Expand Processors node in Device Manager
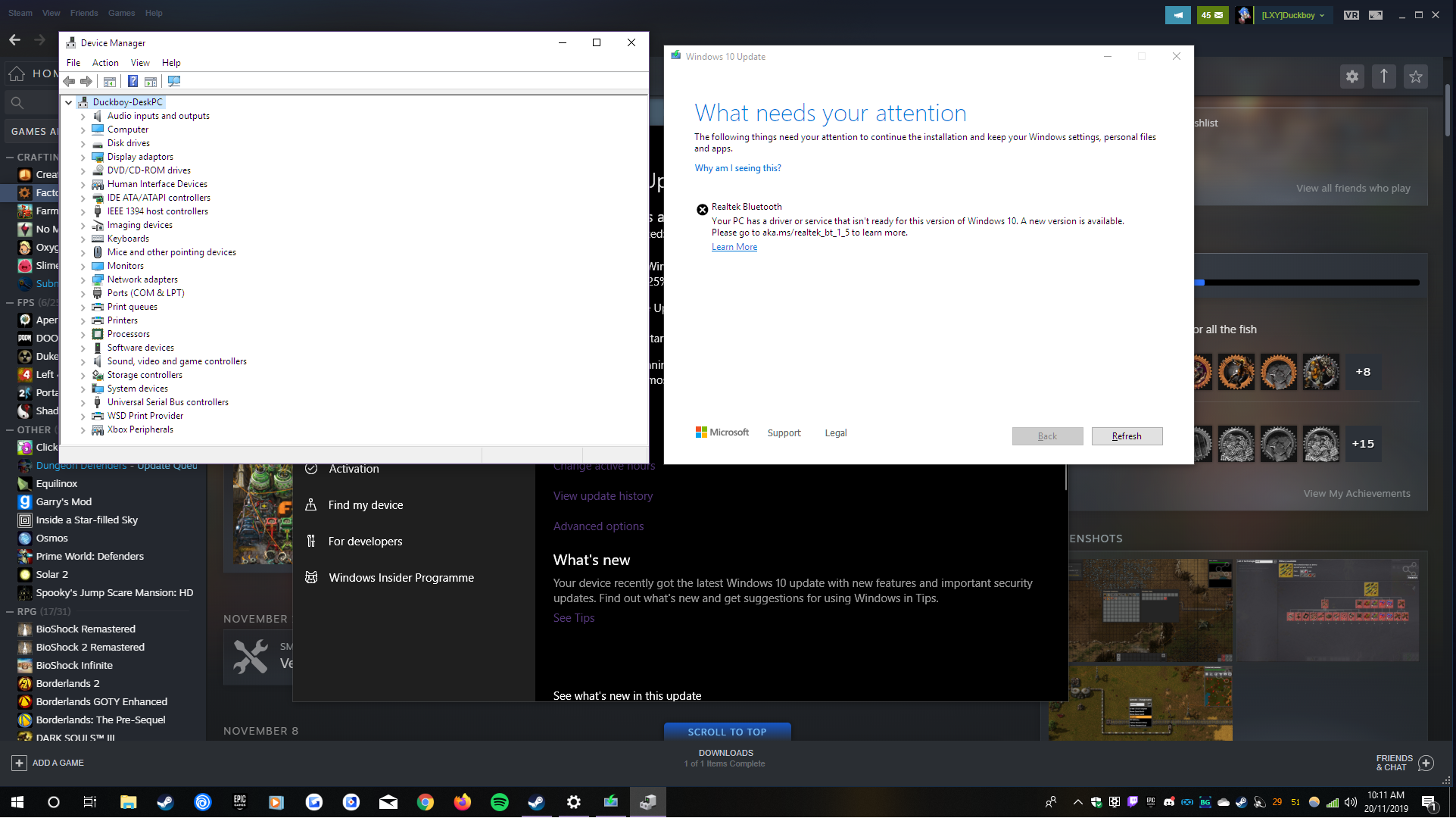The width and height of the screenshot is (1456, 818). coord(83,335)
